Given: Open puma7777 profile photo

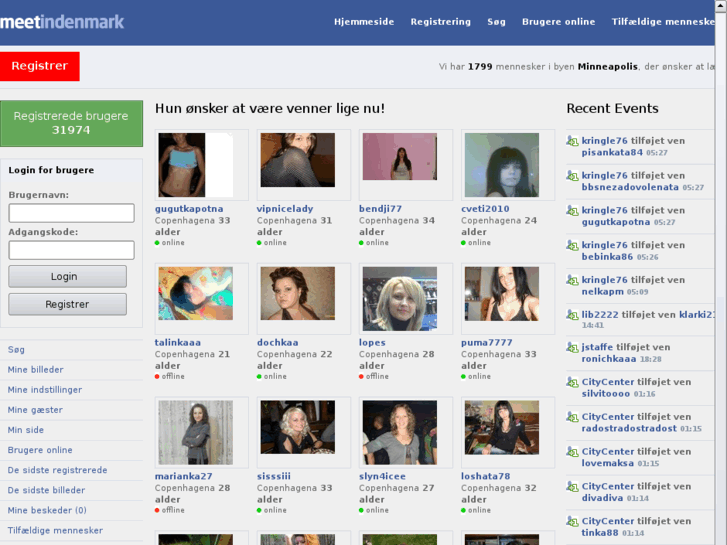Looking at the screenshot, I should point(502,294).
